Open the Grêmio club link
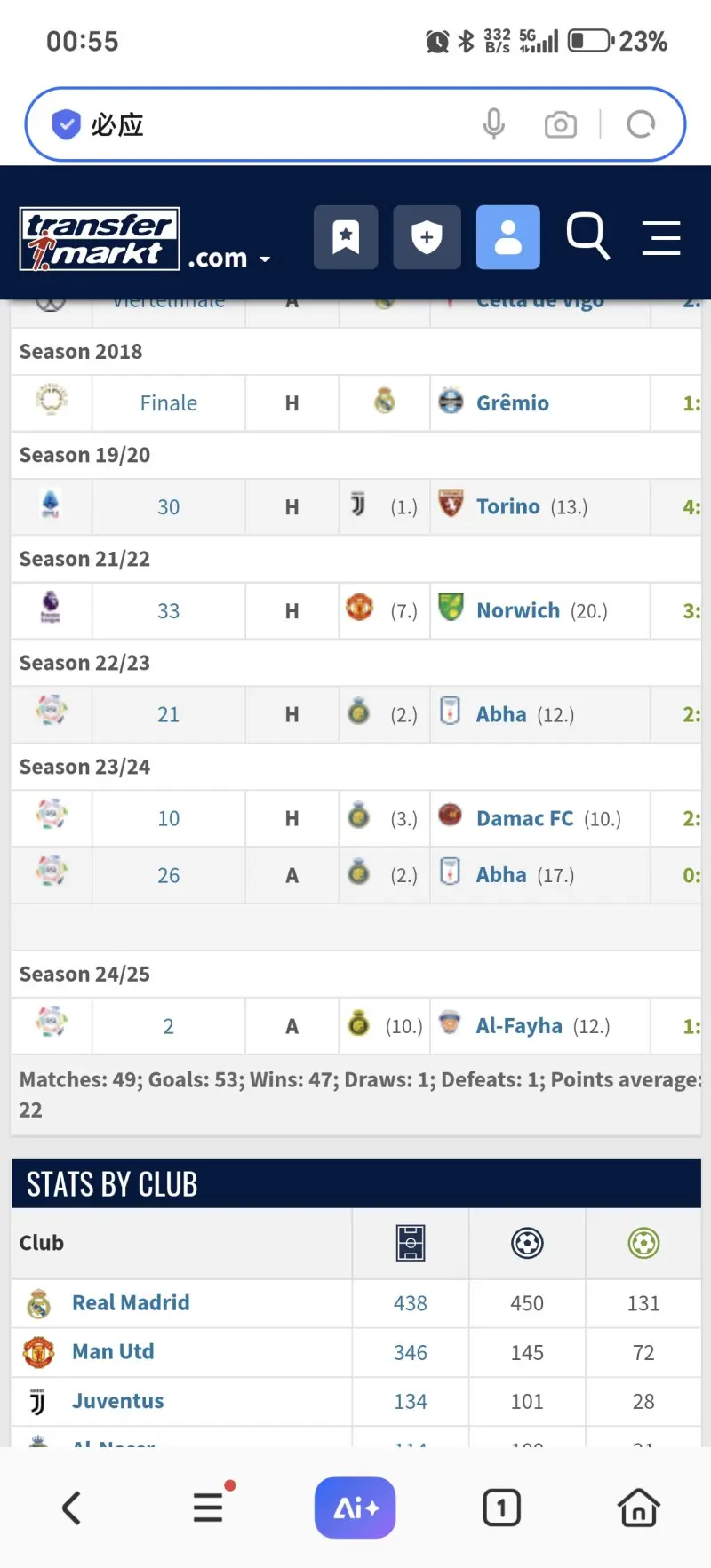Screen dimensions: 711x1568 [512, 403]
